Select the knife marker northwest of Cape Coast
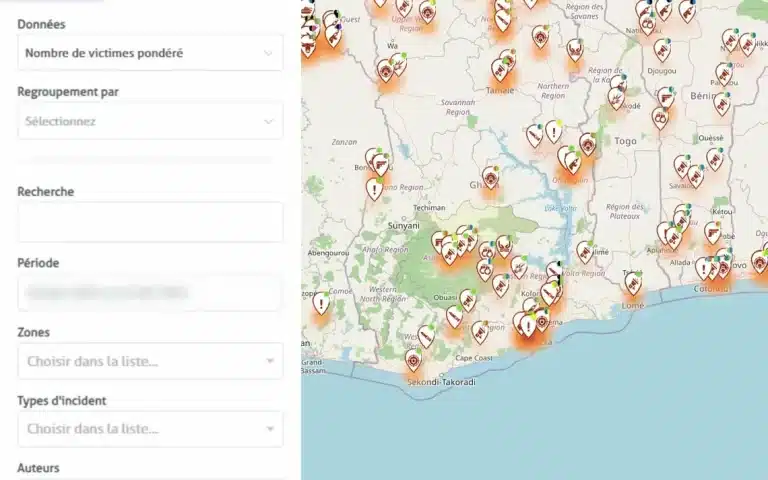 click(x=426, y=336)
